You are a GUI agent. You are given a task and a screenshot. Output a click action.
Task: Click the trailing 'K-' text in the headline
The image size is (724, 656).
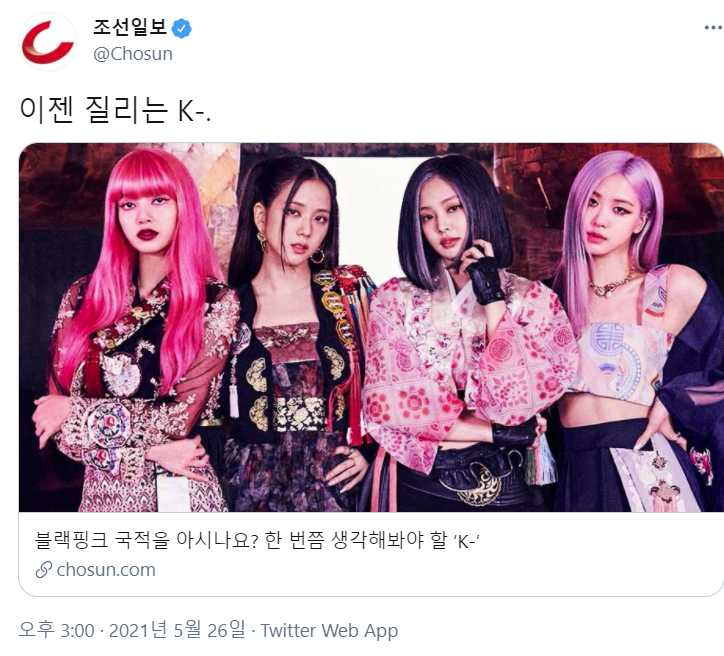(466, 541)
